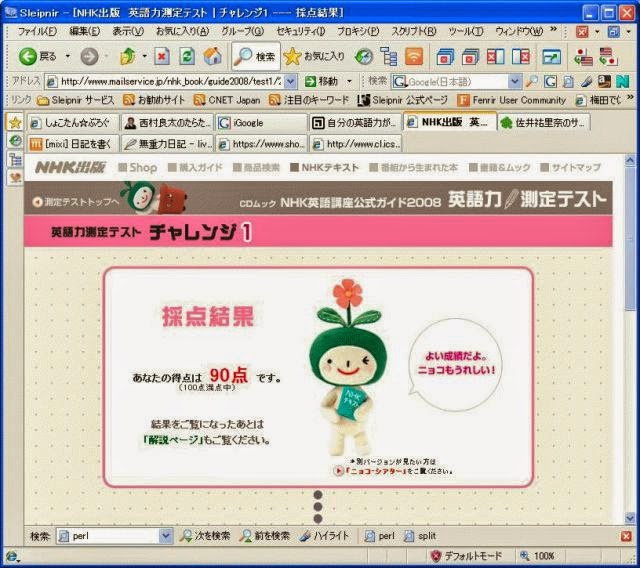The height and width of the screenshot is (568, 640).
Task: Switch to the [mixi] 日記を書く tab
Action: pyautogui.click(x=73, y=144)
